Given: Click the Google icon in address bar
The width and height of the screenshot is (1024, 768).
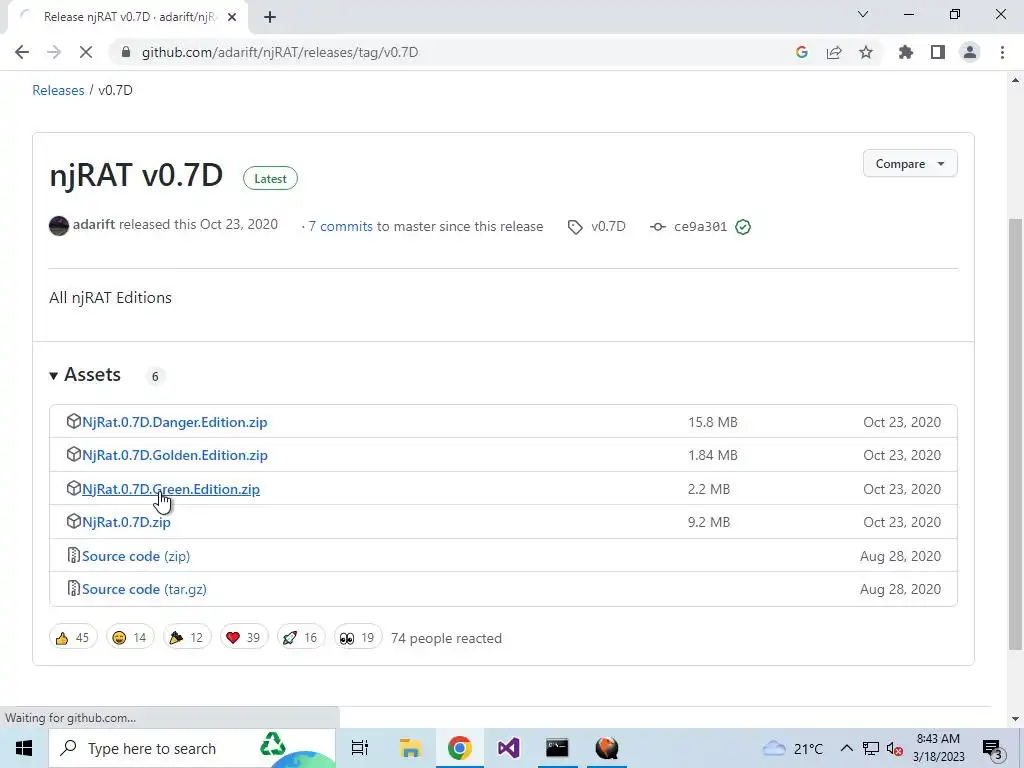Looking at the screenshot, I should 802,52.
